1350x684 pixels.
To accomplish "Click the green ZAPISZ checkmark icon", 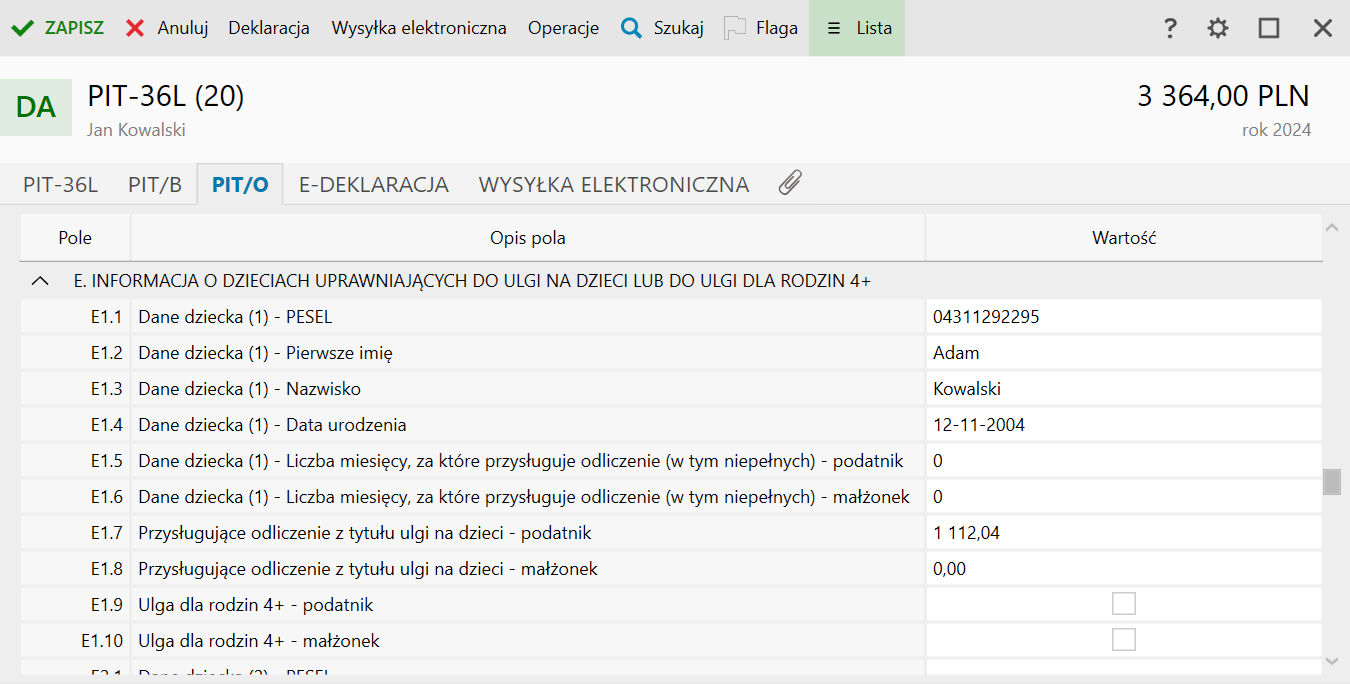I will pos(22,28).
